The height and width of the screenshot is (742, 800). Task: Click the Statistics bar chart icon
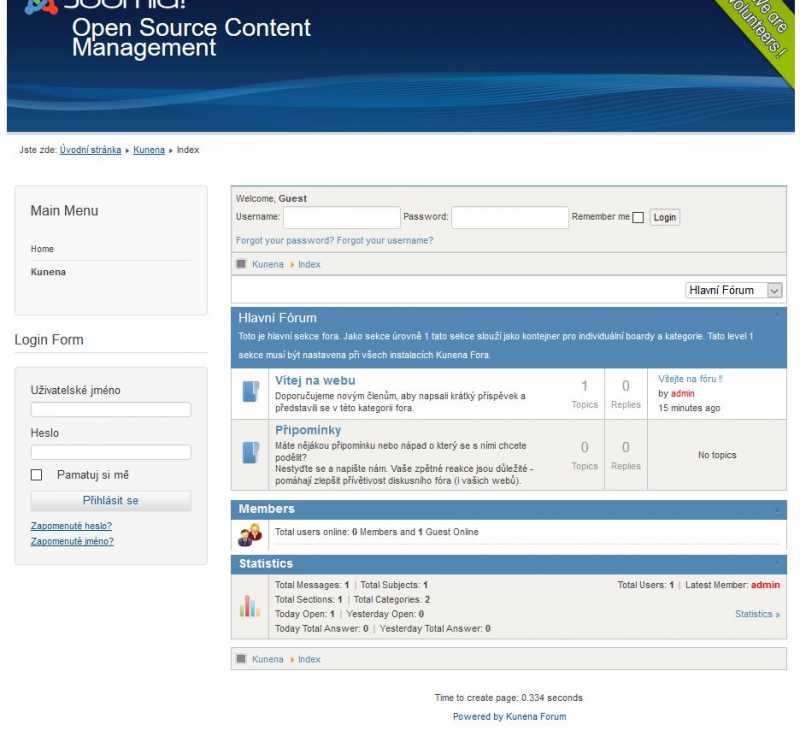click(250, 606)
